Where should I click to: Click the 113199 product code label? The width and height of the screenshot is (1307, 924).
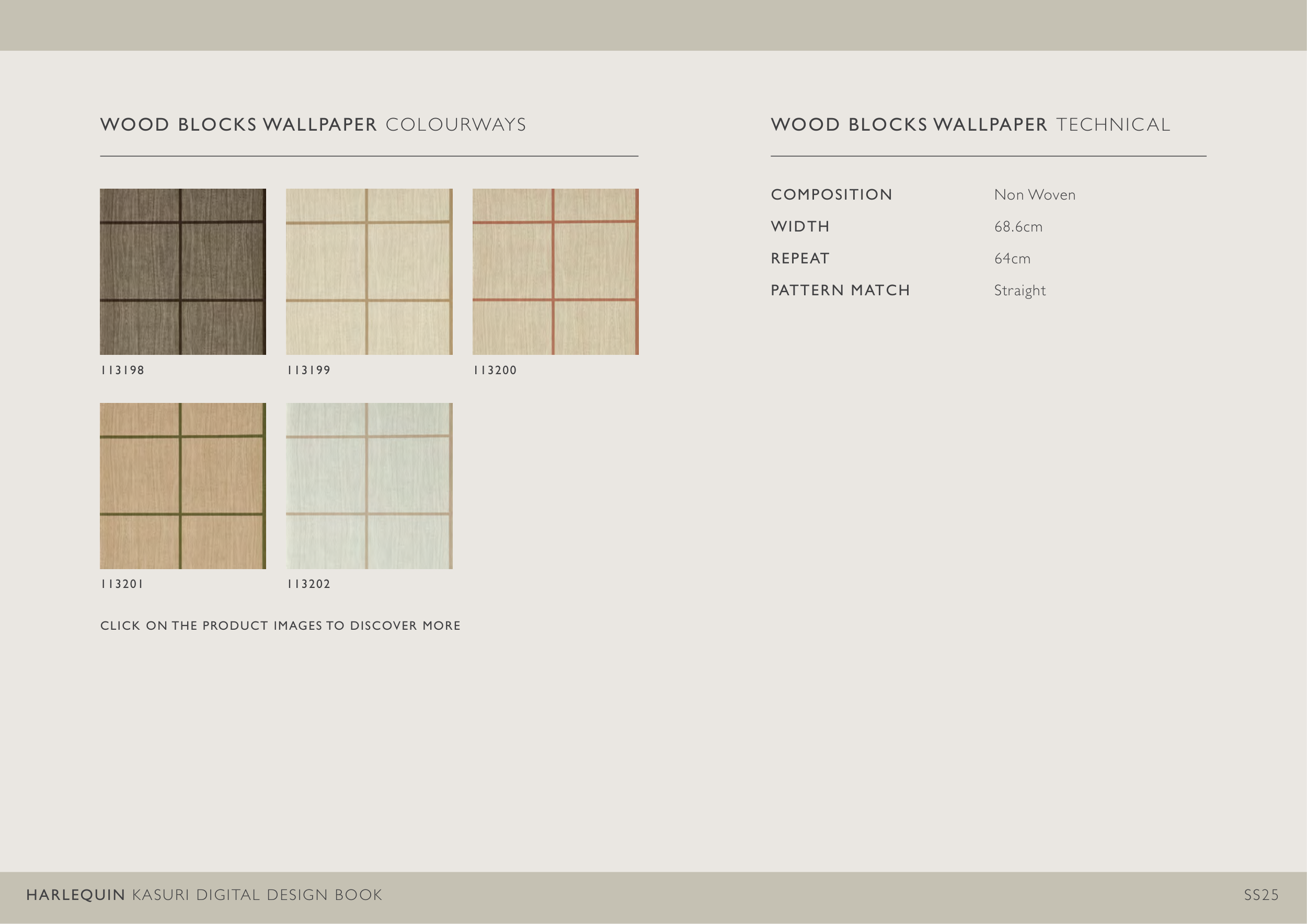coord(308,371)
